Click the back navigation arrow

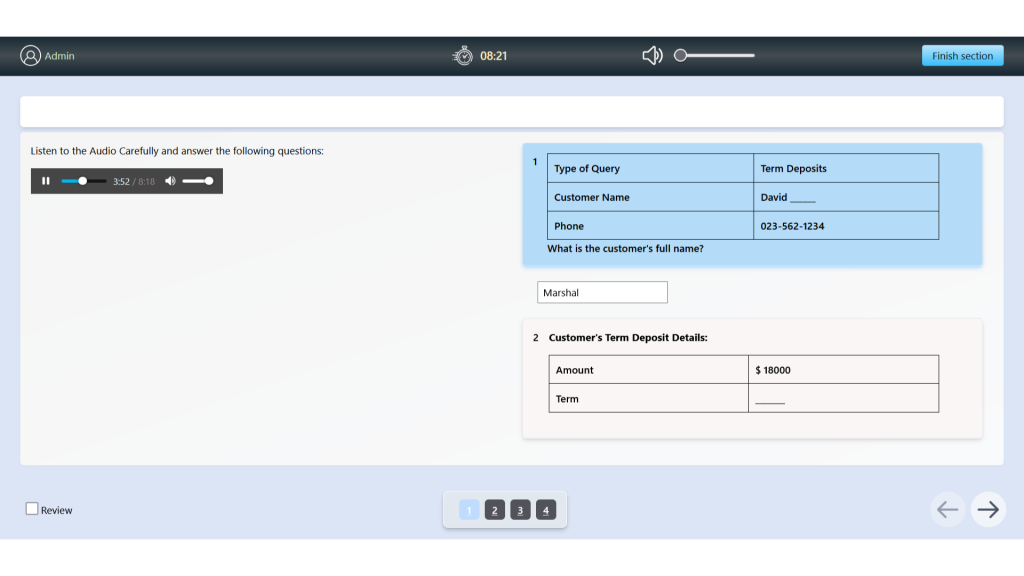(947, 509)
